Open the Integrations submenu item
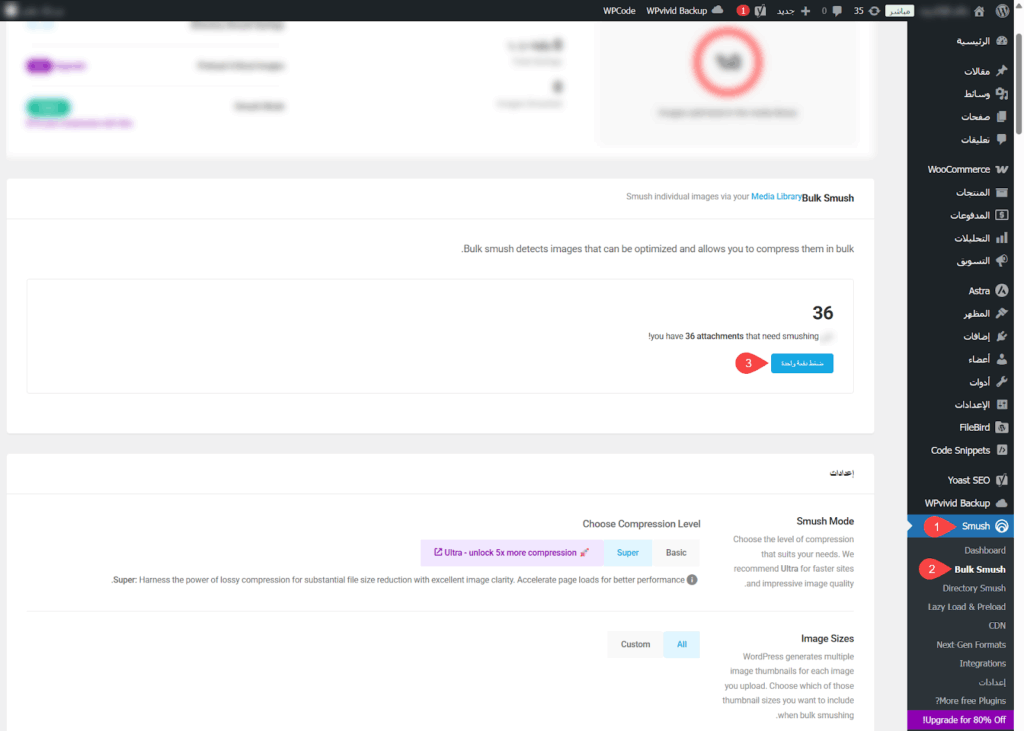This screenshot has width=1024, height=731. 982,664
